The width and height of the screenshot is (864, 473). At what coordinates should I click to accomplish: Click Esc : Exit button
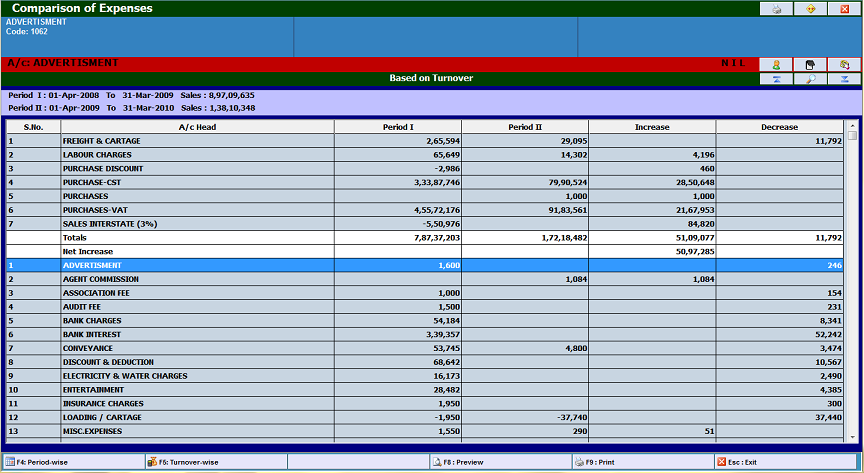(x=786, y=462)
